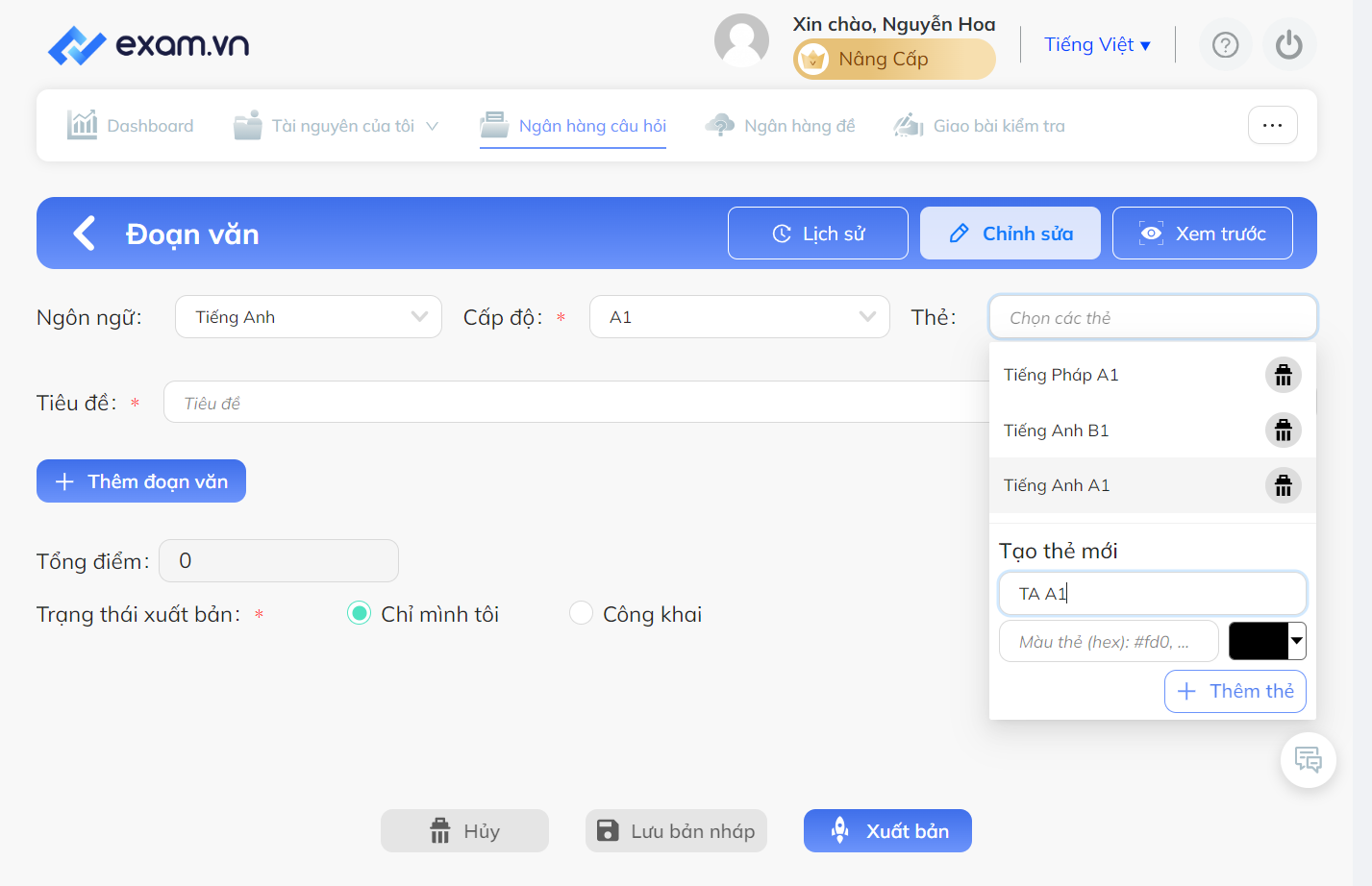Open the Giao bài kiểm tra tab
Viewport: 1372px width, 886px height.
(979, 126)
